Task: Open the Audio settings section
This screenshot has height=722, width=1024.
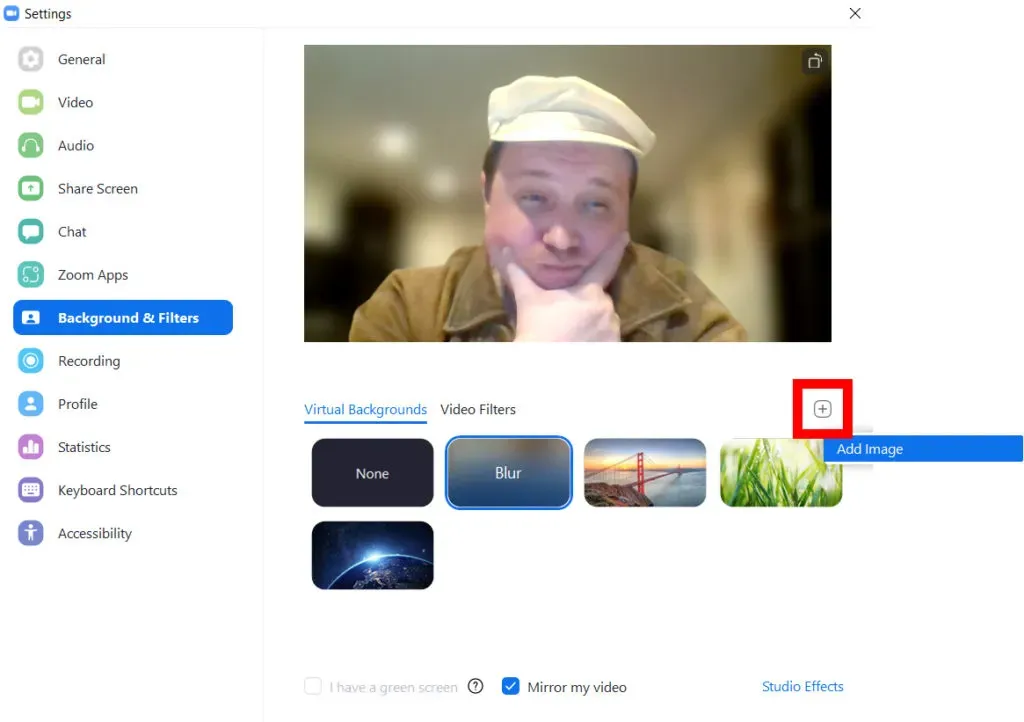Action: coord(74,145)
